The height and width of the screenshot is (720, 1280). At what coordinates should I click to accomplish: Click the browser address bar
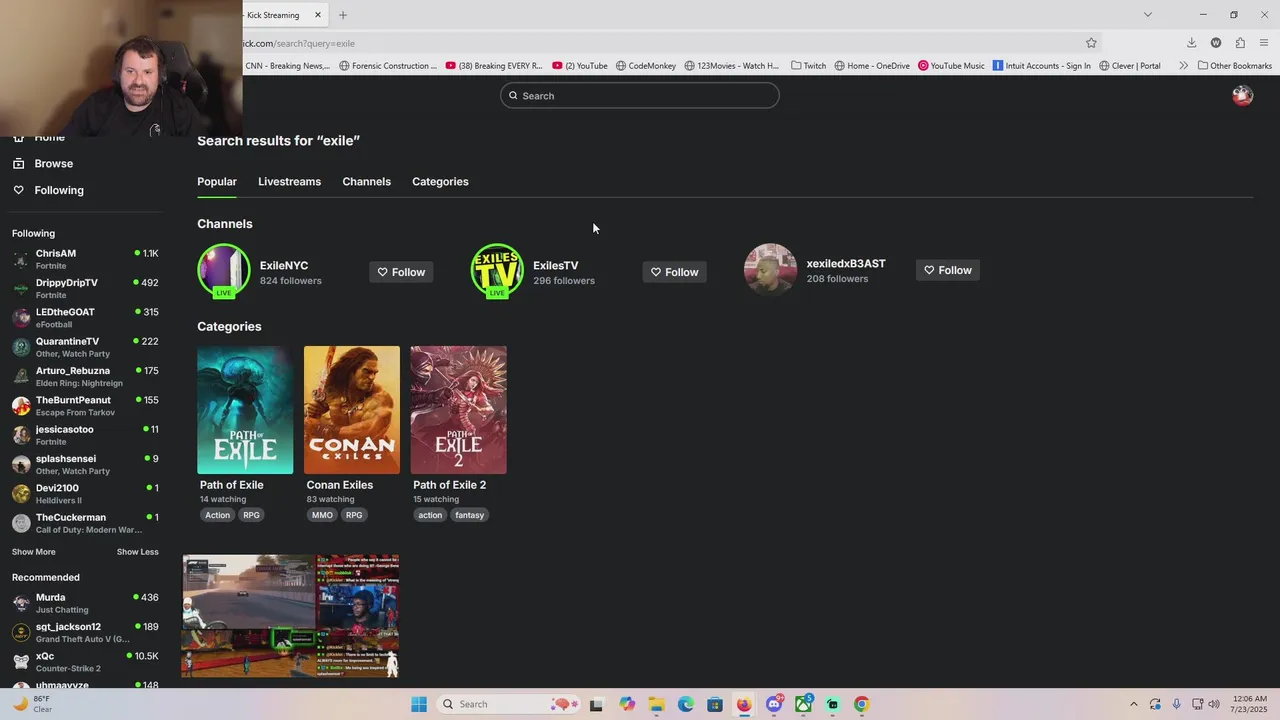pyautogui.click(x=660, y=43)
